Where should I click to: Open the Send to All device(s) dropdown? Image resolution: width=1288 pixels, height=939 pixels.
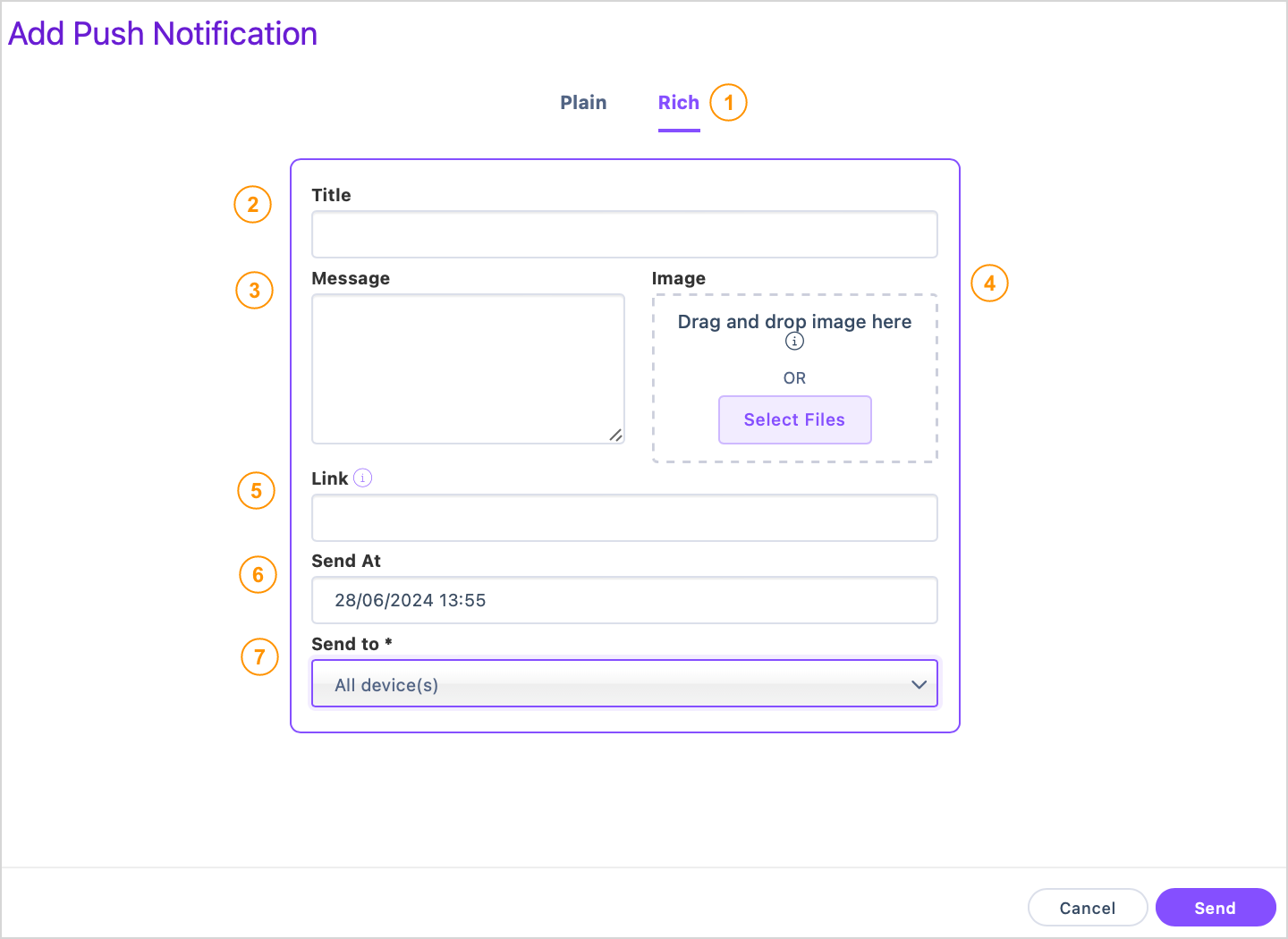(x=624, y=684)
